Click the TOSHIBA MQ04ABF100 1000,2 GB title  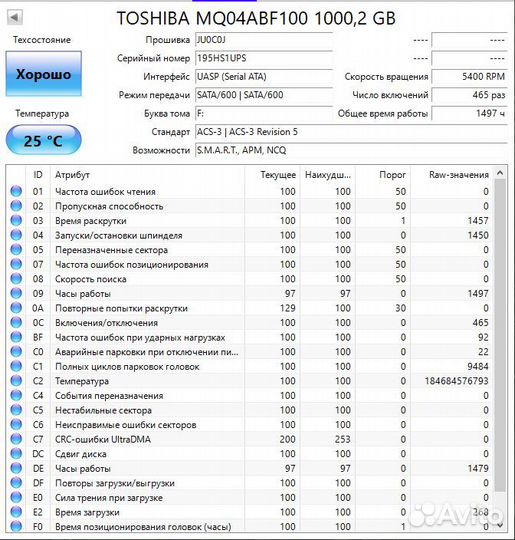click(256, 18)
